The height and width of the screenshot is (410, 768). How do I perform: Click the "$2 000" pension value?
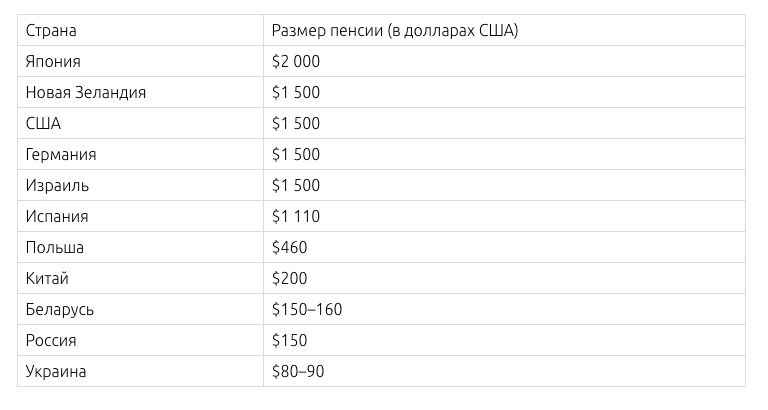[296, 62]
